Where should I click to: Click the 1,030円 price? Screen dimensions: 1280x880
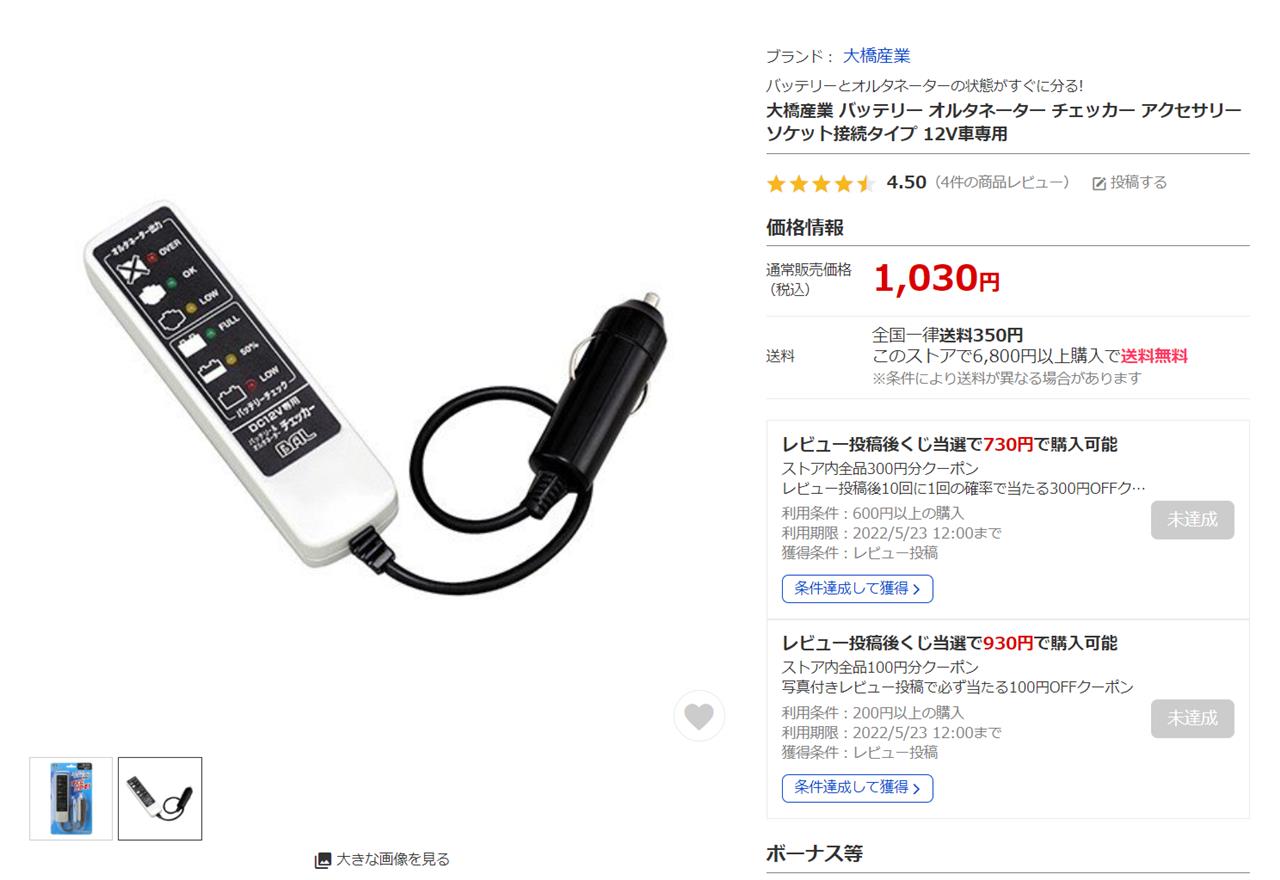pyautogui.click(x=936, y=278)
